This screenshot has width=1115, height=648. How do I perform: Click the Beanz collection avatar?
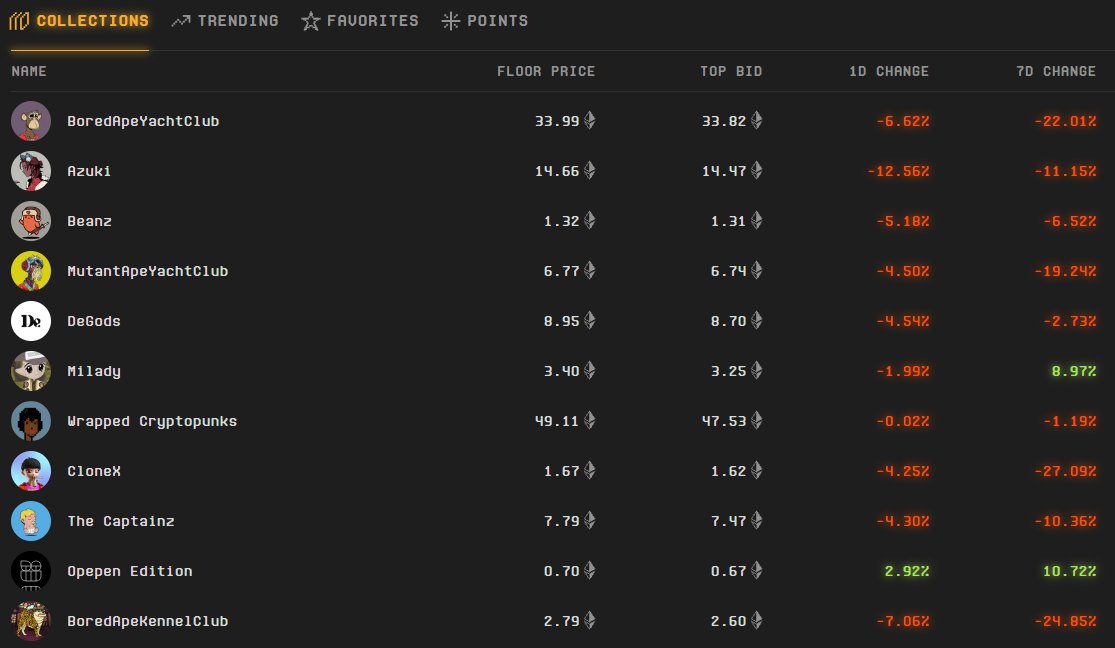31,221
